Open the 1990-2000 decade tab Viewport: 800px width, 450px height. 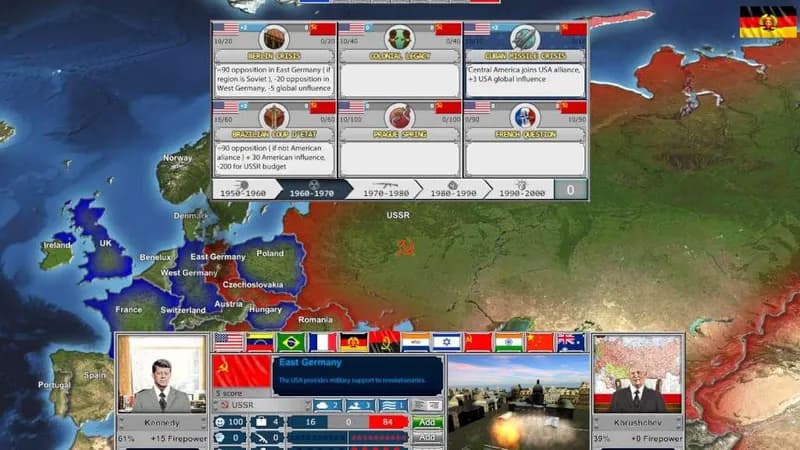click(522, 189)
